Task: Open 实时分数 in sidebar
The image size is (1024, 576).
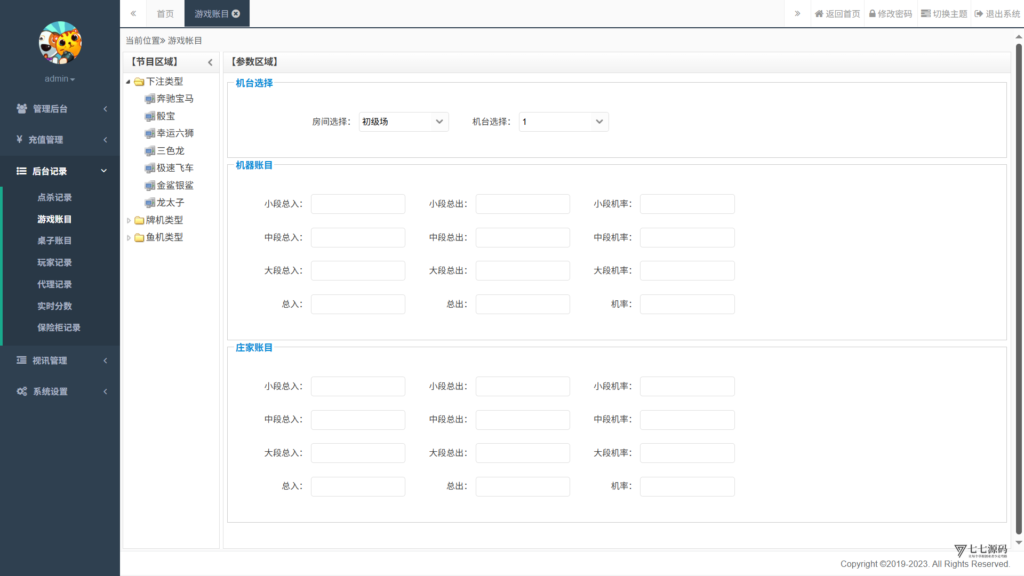Action: (x=54, y=306)
